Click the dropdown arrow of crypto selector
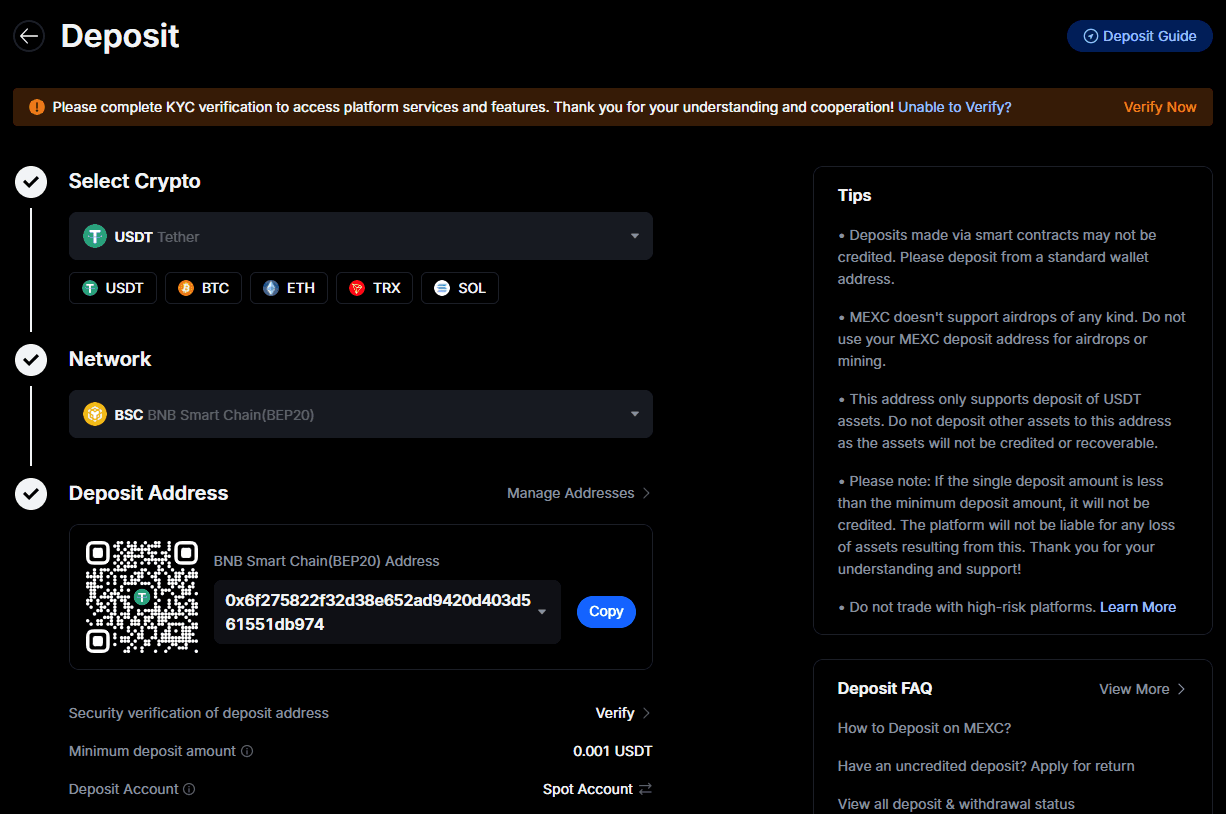 635,237
